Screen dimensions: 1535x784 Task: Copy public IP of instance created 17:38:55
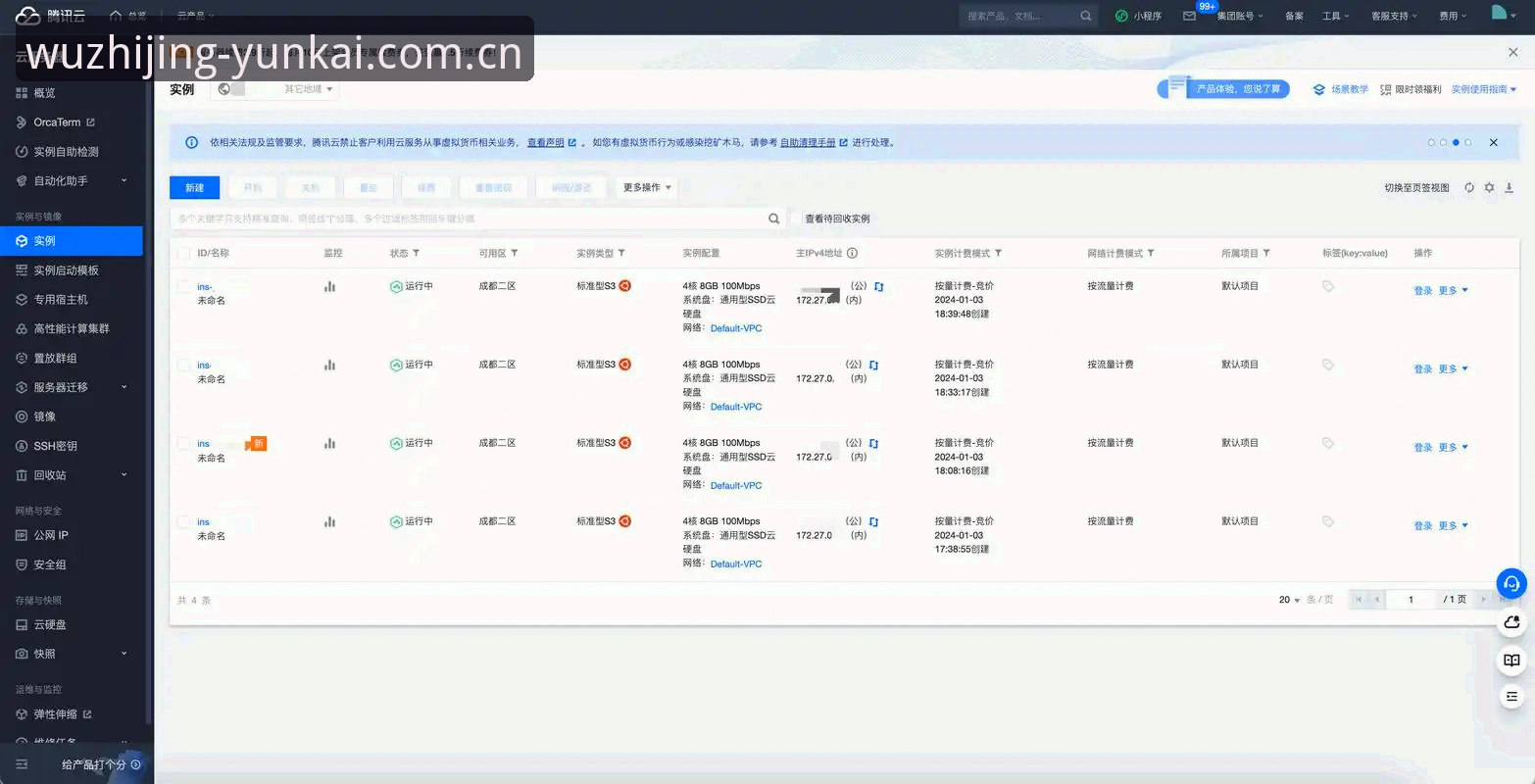point(873,521)
